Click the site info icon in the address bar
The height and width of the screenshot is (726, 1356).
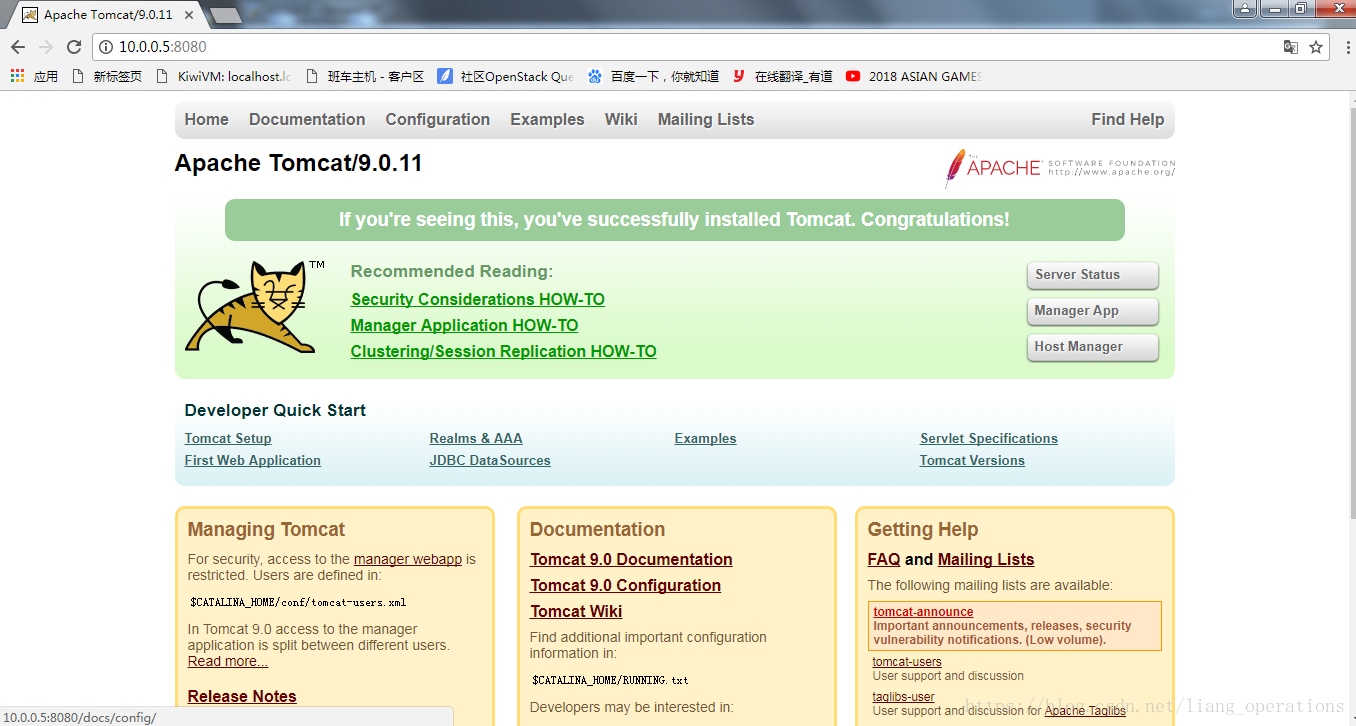click(x=106, y=47)
